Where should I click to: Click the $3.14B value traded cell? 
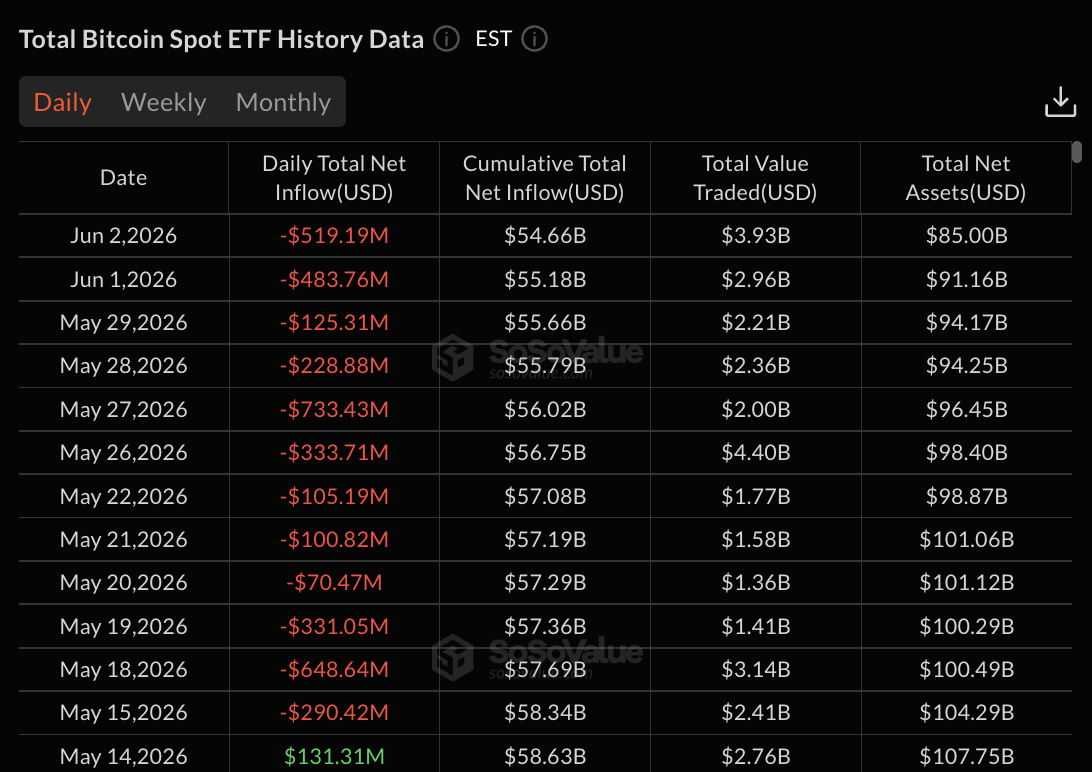(756, 670)
